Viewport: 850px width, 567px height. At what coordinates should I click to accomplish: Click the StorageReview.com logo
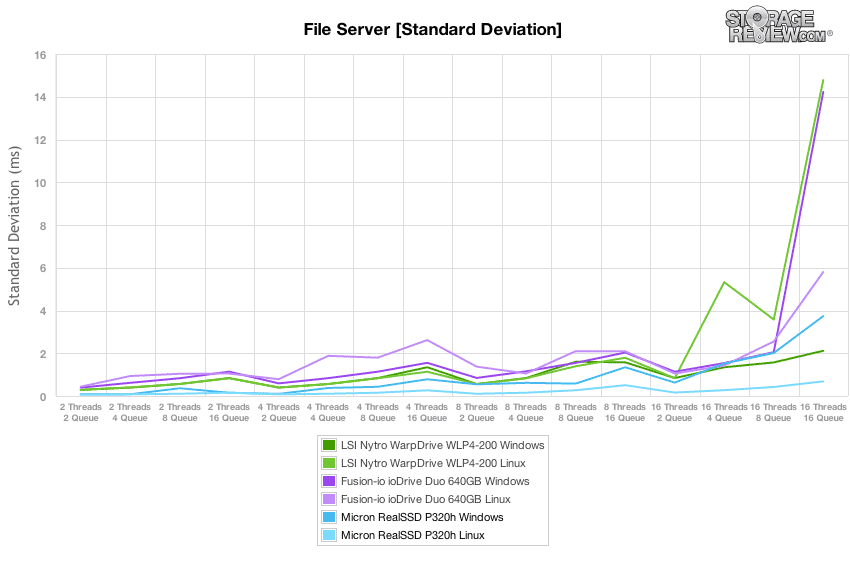tap(778, 25)
